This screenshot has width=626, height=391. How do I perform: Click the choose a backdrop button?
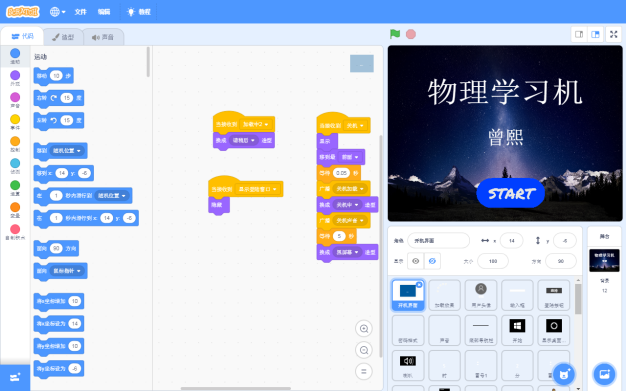click(604, 374)
